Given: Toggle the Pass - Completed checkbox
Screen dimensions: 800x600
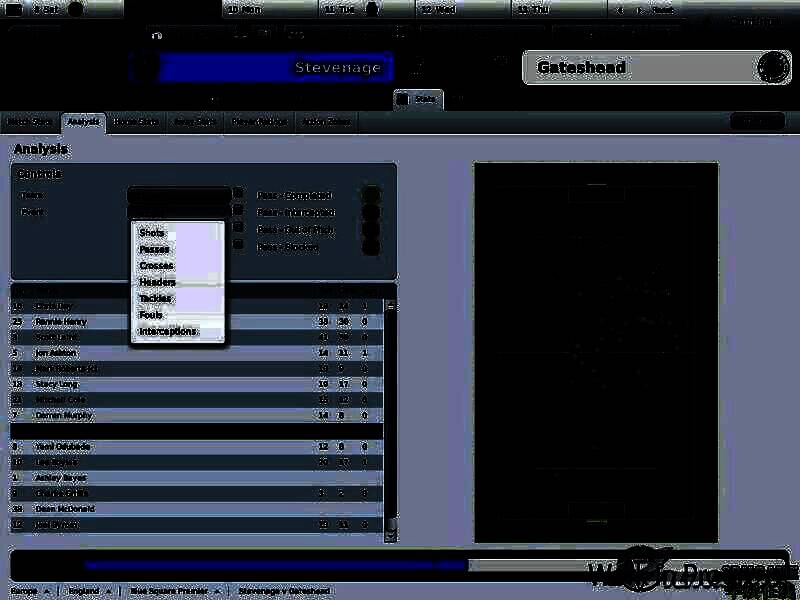Looking at the screenshot, I should pos(238,194).
